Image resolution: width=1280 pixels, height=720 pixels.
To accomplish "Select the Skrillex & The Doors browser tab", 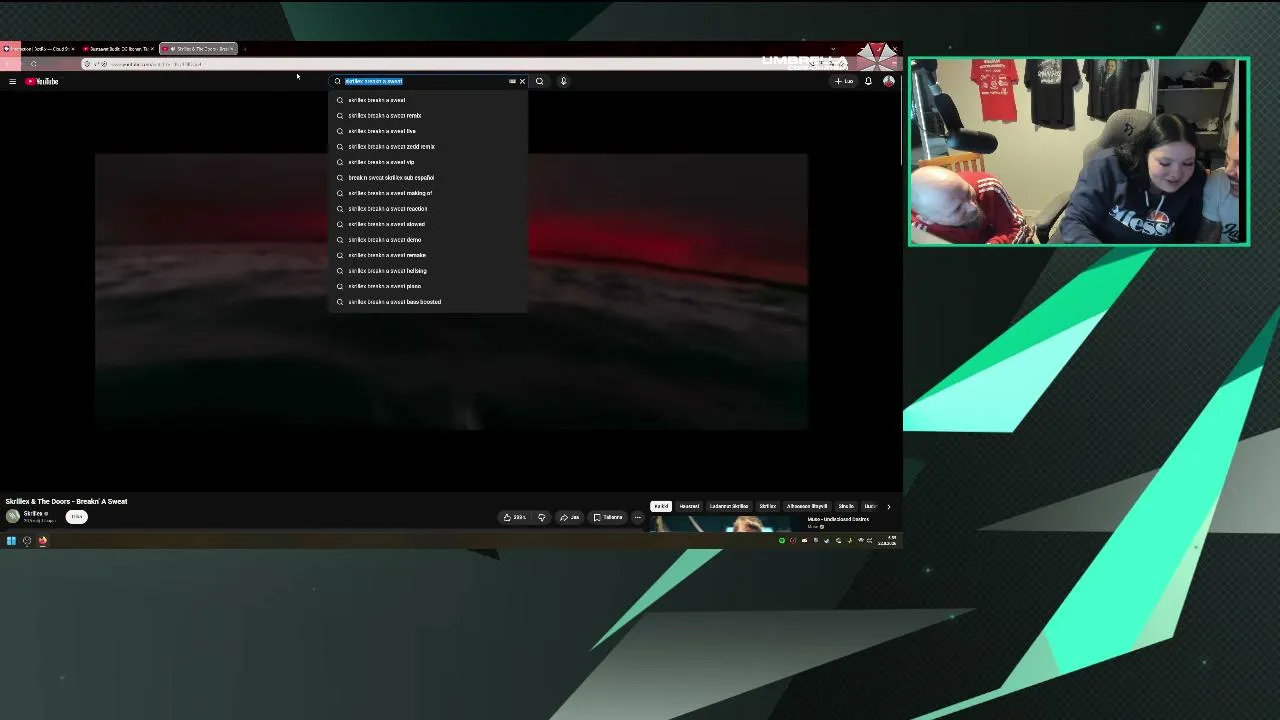I will 198,49.
